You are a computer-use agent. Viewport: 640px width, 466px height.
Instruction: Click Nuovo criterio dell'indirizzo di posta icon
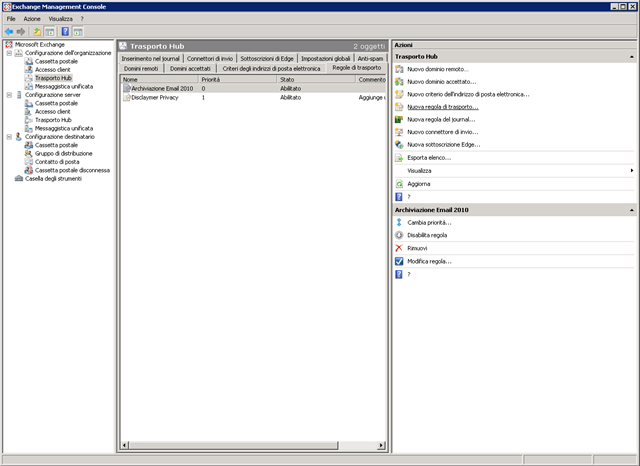click(399, 94)
